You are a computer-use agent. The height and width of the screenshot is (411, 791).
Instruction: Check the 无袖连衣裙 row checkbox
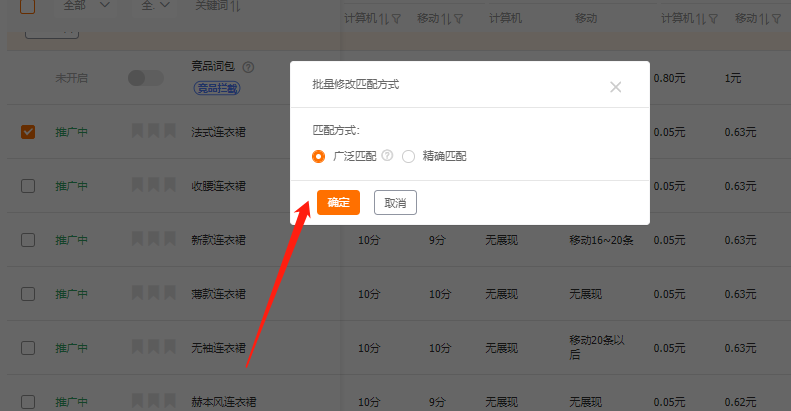point(28,348)
